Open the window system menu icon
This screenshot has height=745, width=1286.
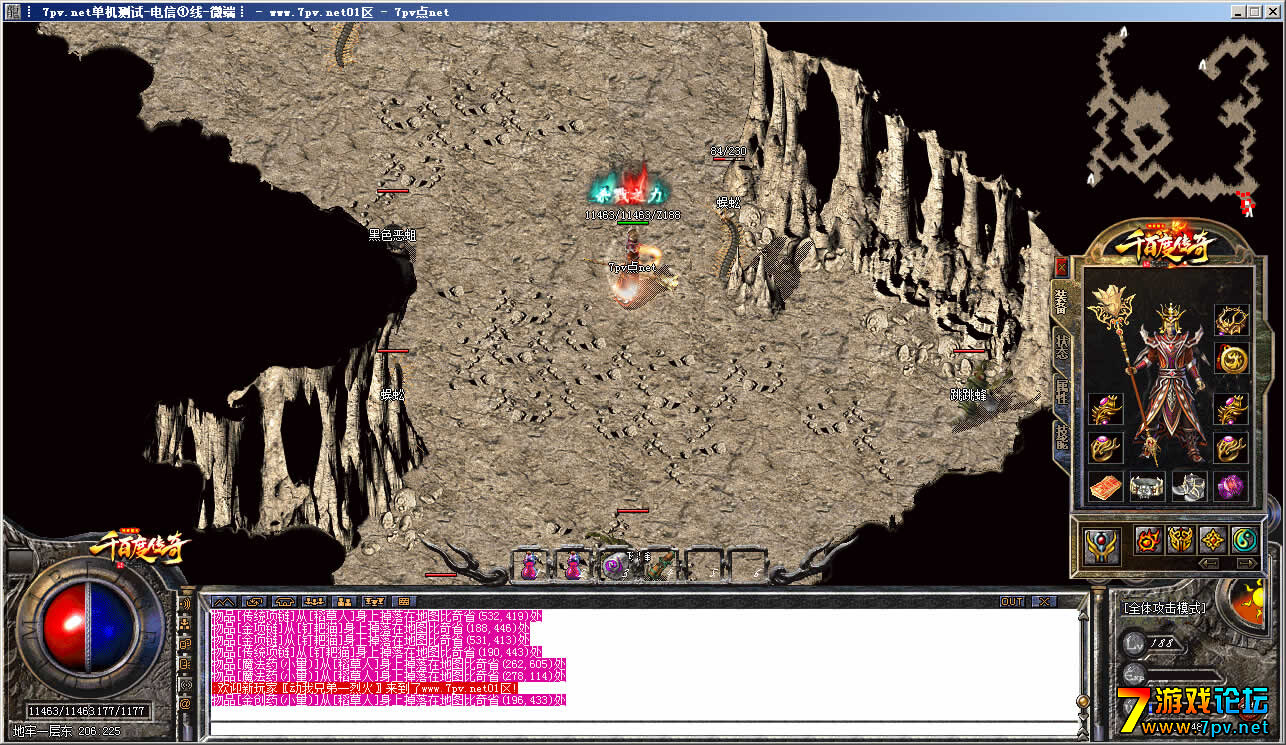pos(12,12)
